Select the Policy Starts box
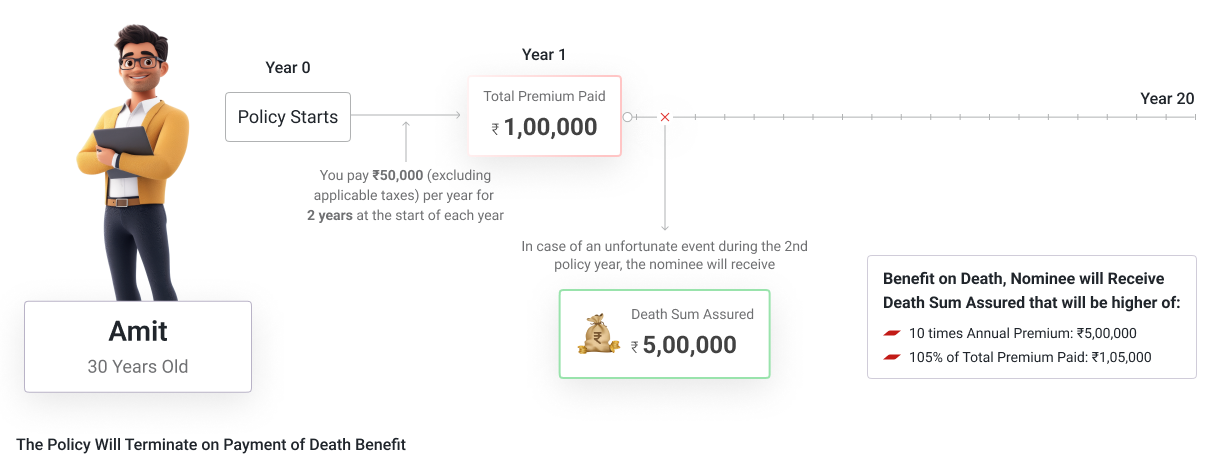The height and width of the screenshot is (473, 1222). point(288,117)
